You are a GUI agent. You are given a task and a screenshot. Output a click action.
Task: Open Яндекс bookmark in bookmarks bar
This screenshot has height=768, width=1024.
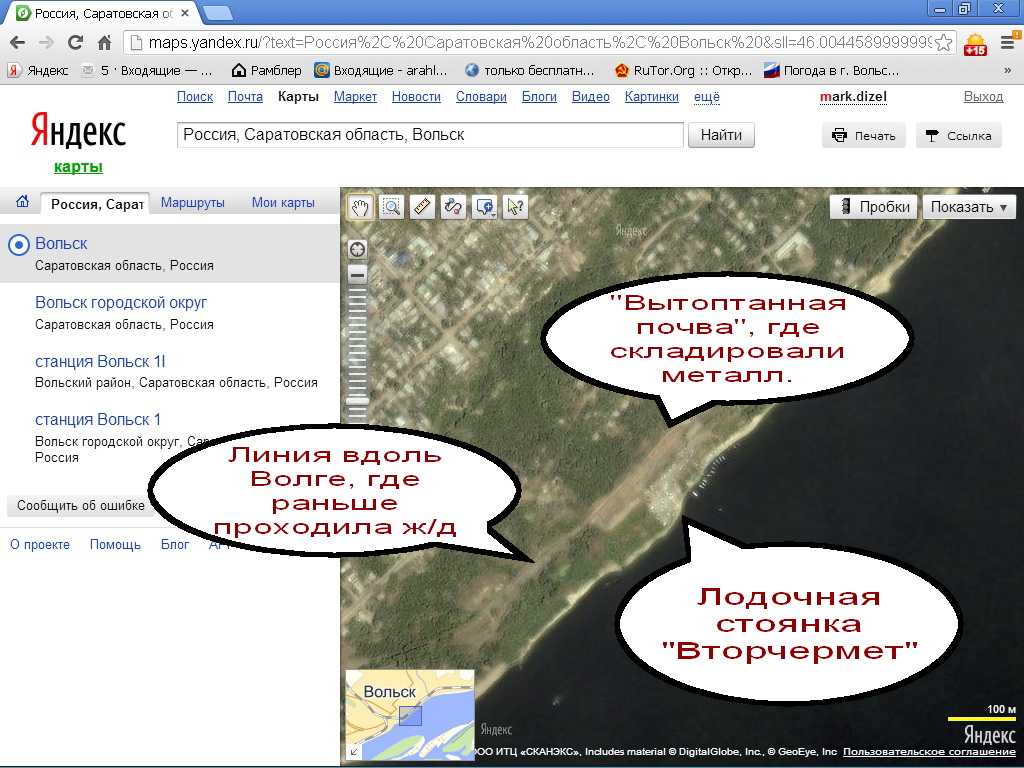coord(38,71)
